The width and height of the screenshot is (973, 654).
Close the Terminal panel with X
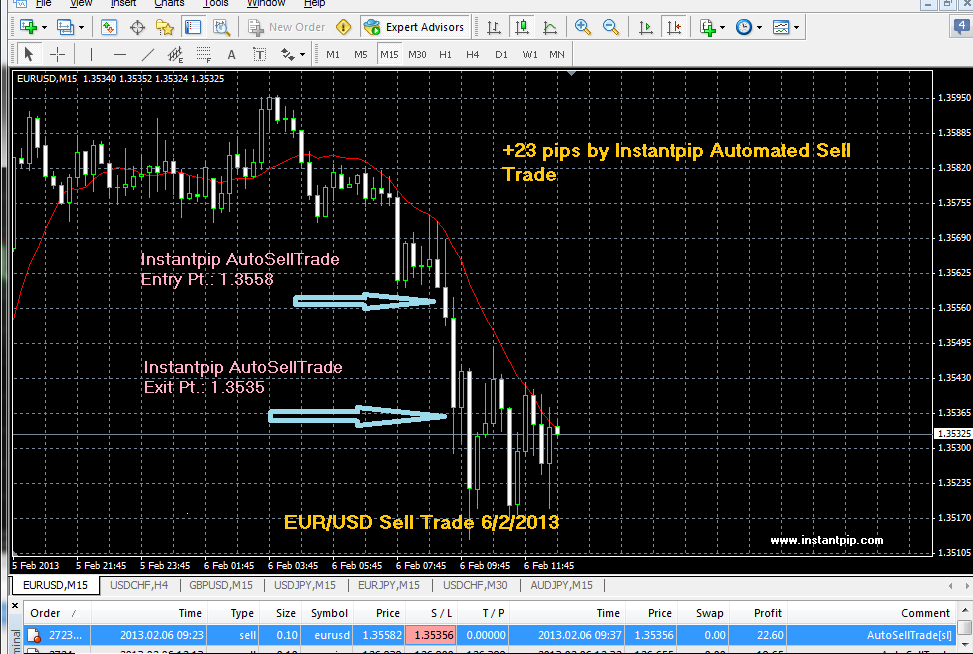click(16, 606)
